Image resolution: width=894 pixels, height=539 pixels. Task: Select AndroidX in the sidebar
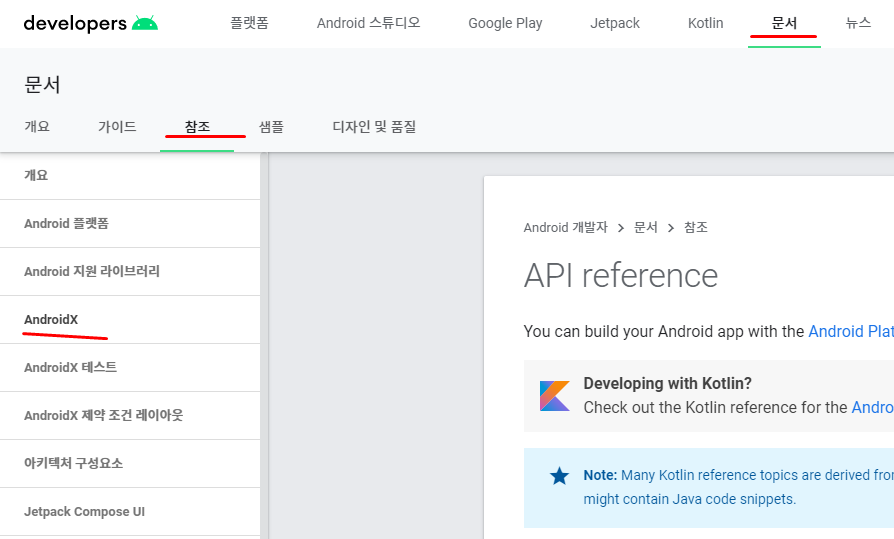tap(130, 319)
